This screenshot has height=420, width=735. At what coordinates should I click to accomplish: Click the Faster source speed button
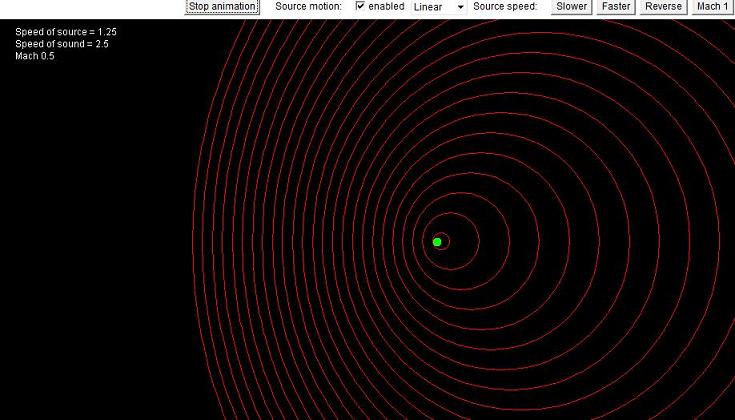[x=616, y=7]
